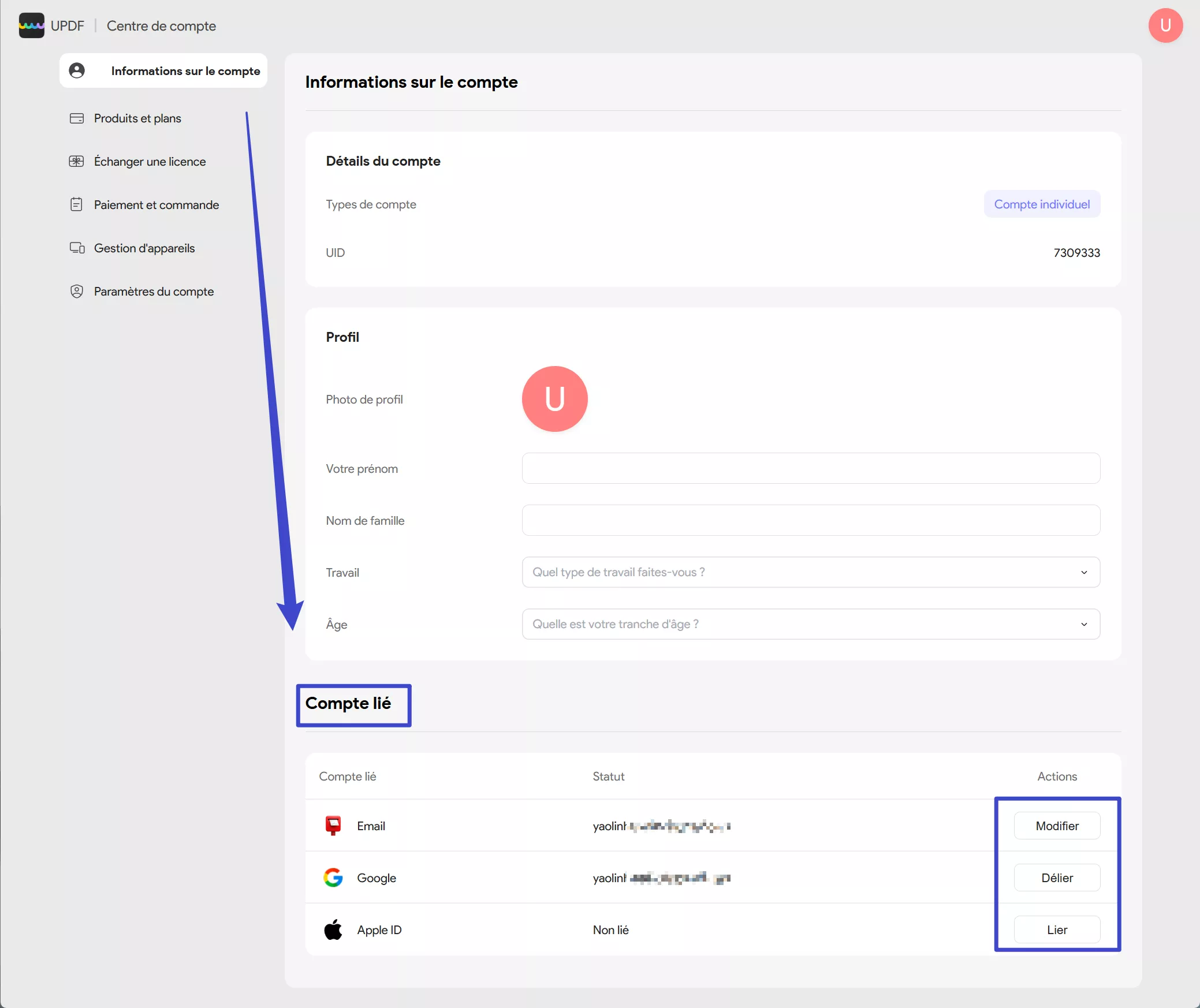
Task: Click the Email row label
Action: point(371,826)
